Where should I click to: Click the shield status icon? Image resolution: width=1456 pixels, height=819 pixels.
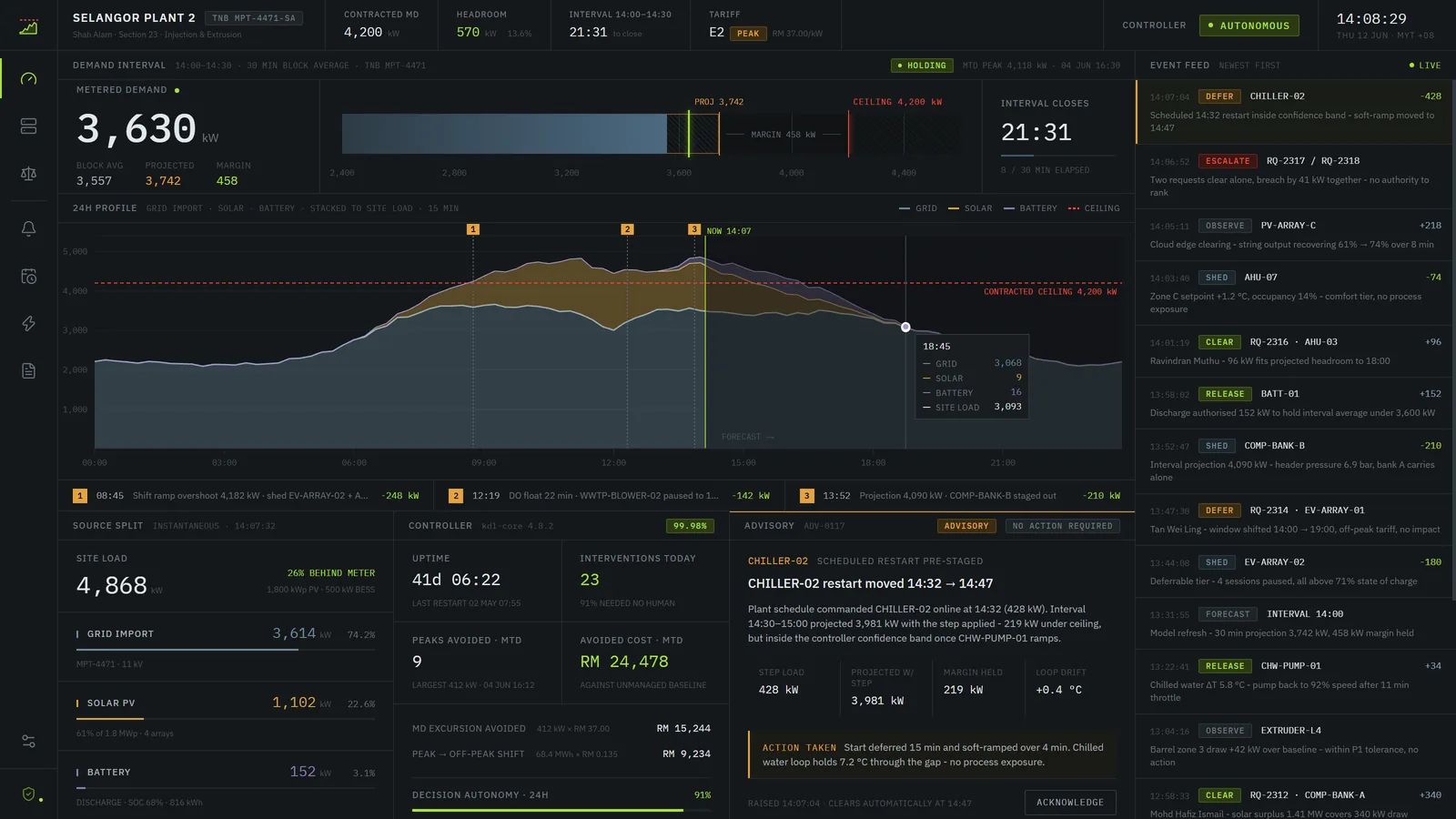click(x=28, y=794)
